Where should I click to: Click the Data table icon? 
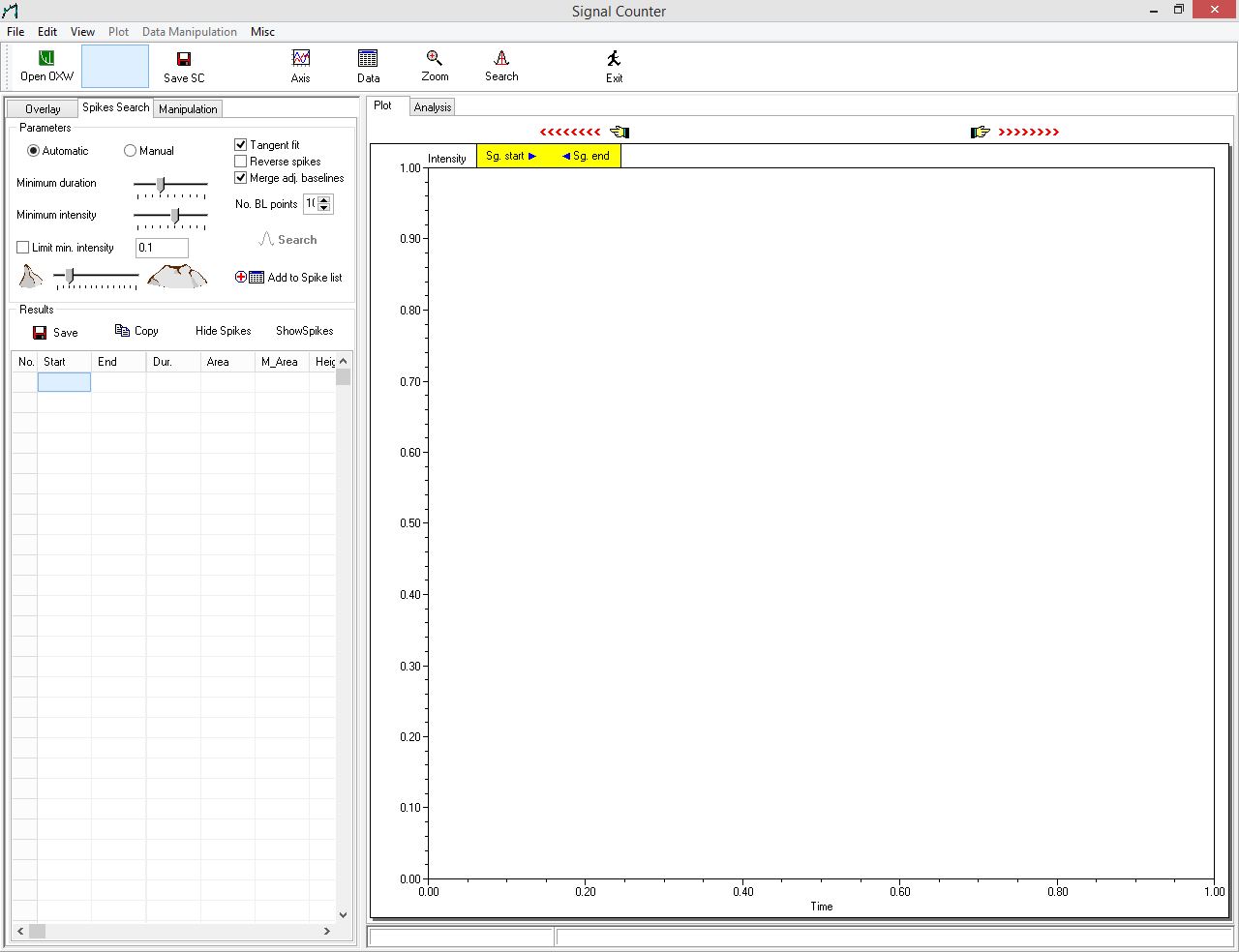tap(368, 59)
